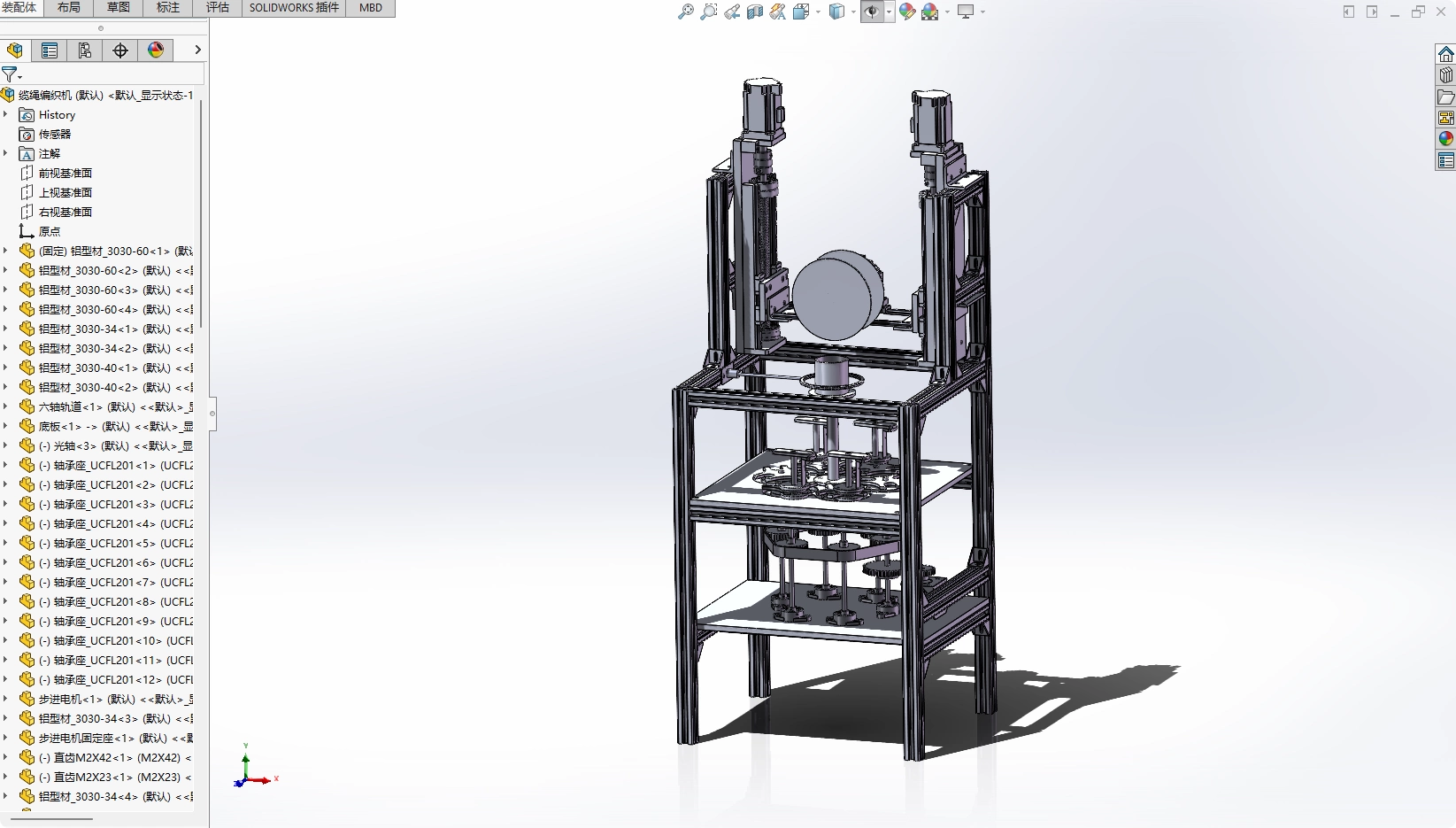Open the View Settings dropdown arrow

coord(982,12)
